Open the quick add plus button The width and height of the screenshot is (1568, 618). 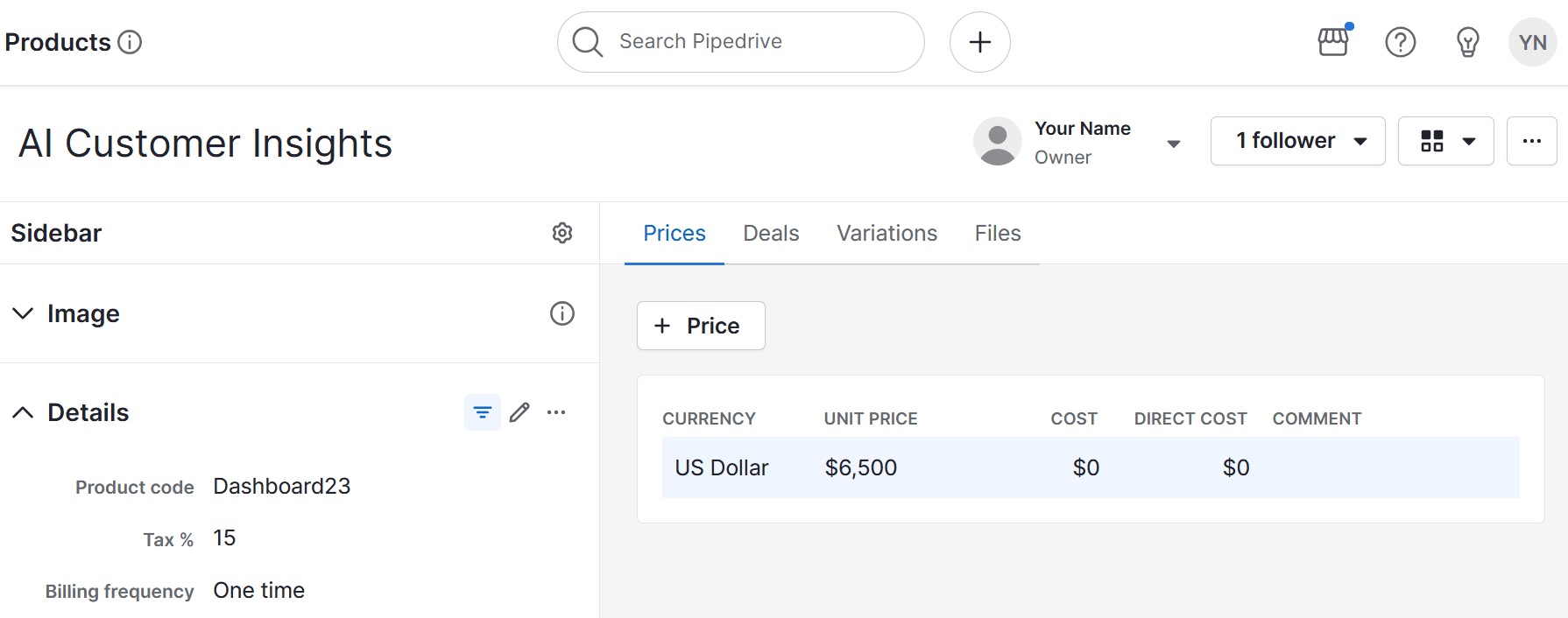click(980, 42)
